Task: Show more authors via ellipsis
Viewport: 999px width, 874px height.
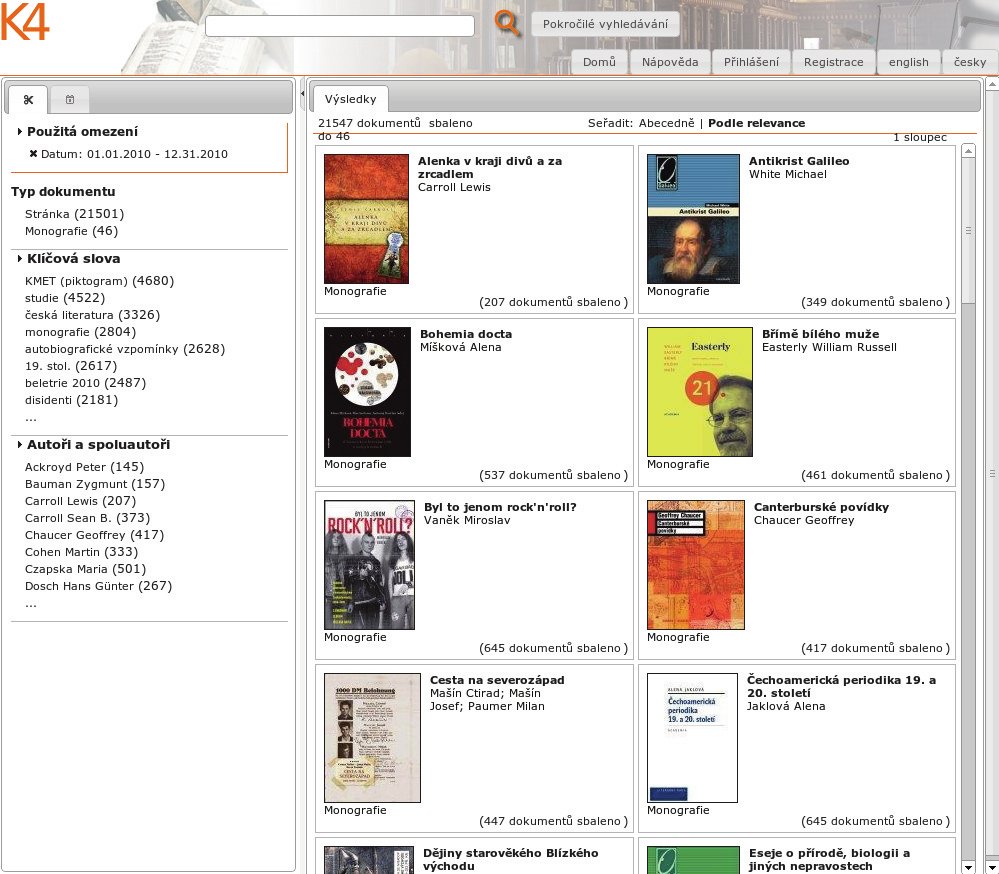Action: tap(31, 605)
